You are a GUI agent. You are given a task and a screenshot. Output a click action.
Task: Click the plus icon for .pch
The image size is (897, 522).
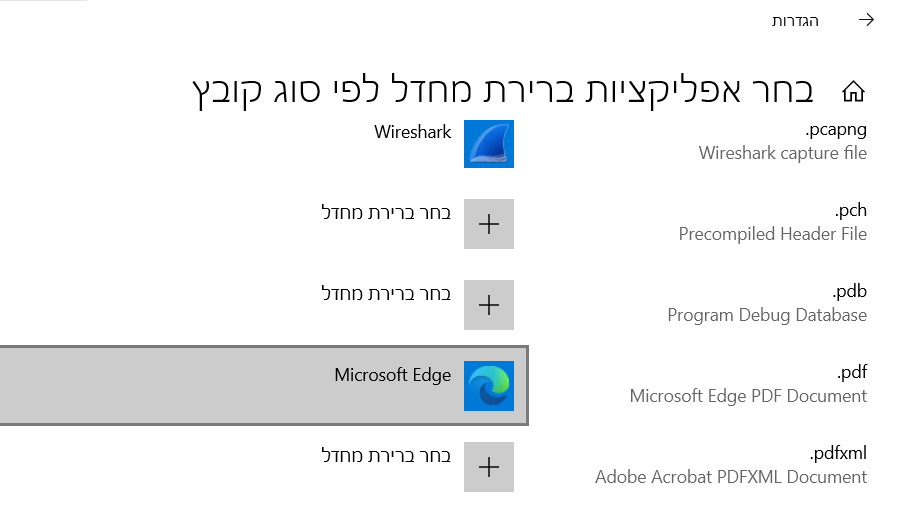point(489,224)
